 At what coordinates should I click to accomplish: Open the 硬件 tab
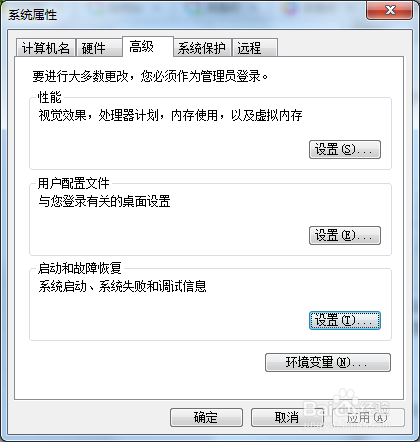(x=99, y=48)
